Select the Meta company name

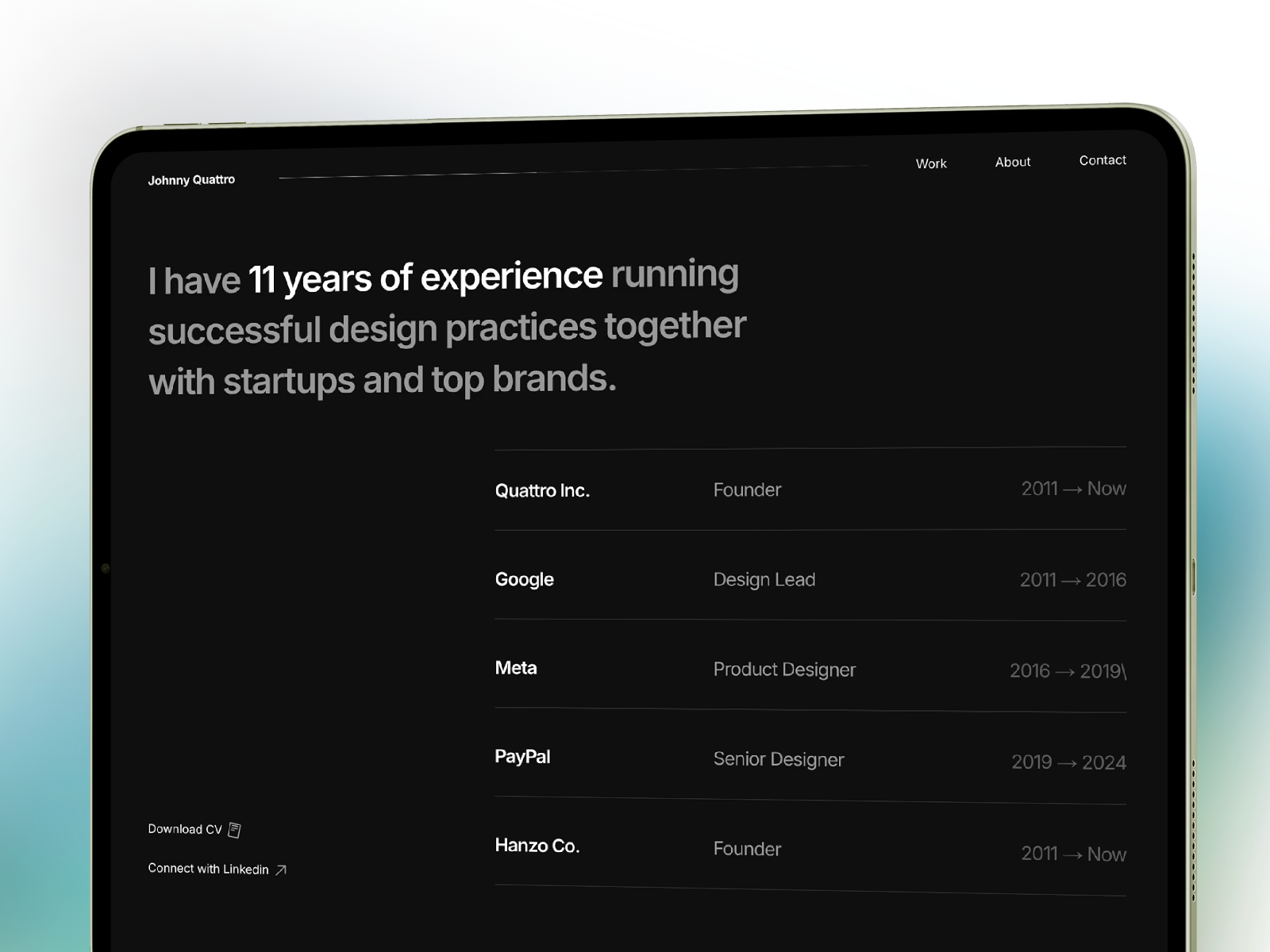click(515, 668)
